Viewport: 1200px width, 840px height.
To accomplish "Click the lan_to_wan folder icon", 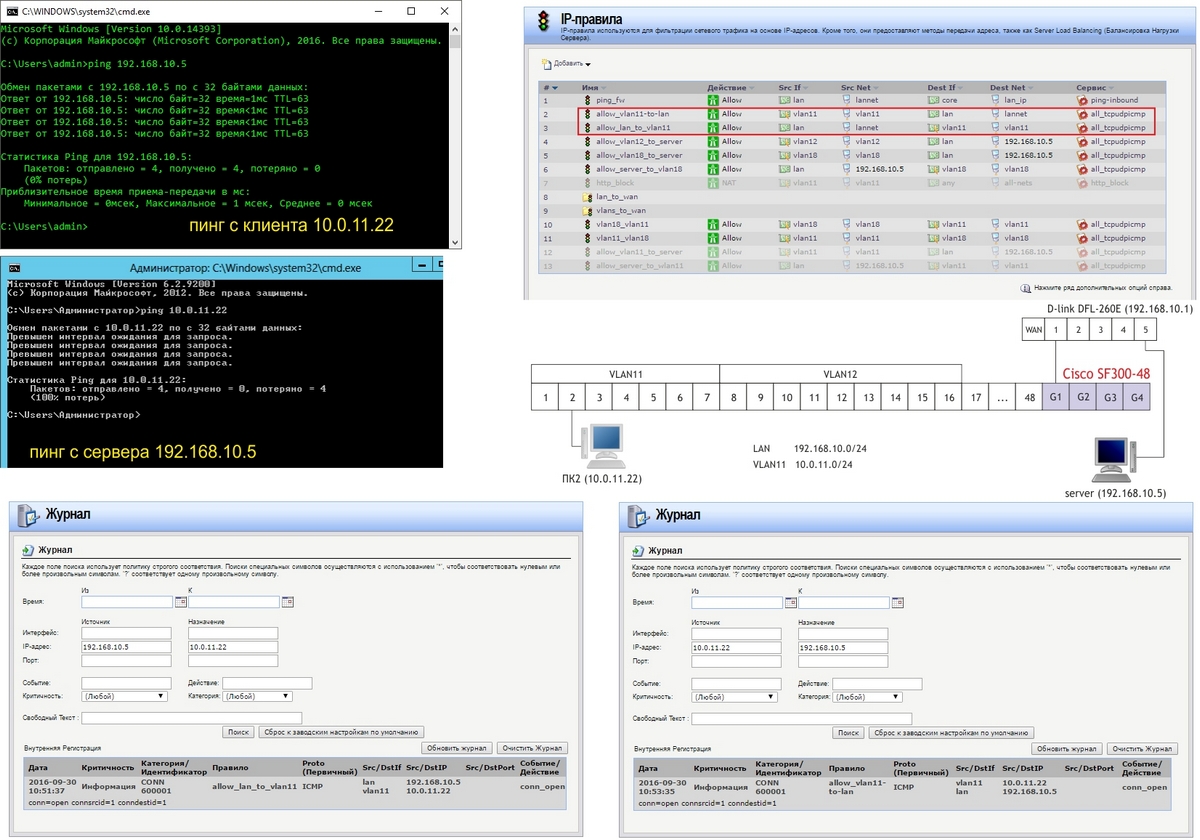I will (x=588, y=197).
